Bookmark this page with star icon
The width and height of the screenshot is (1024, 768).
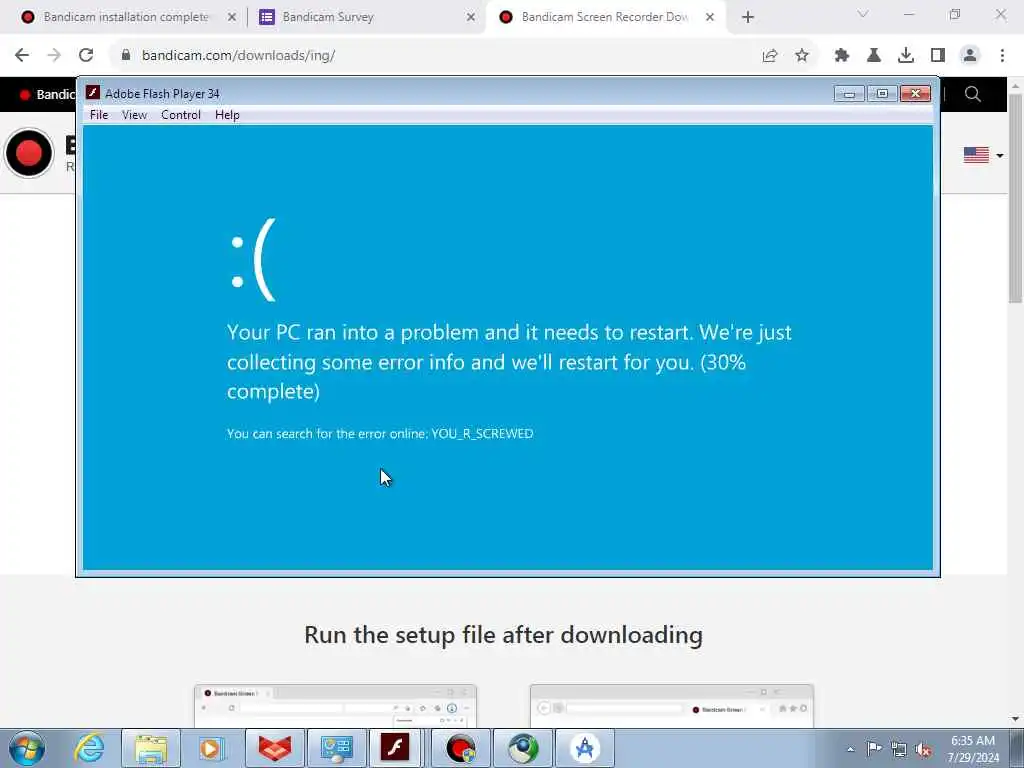coord(802,56)
